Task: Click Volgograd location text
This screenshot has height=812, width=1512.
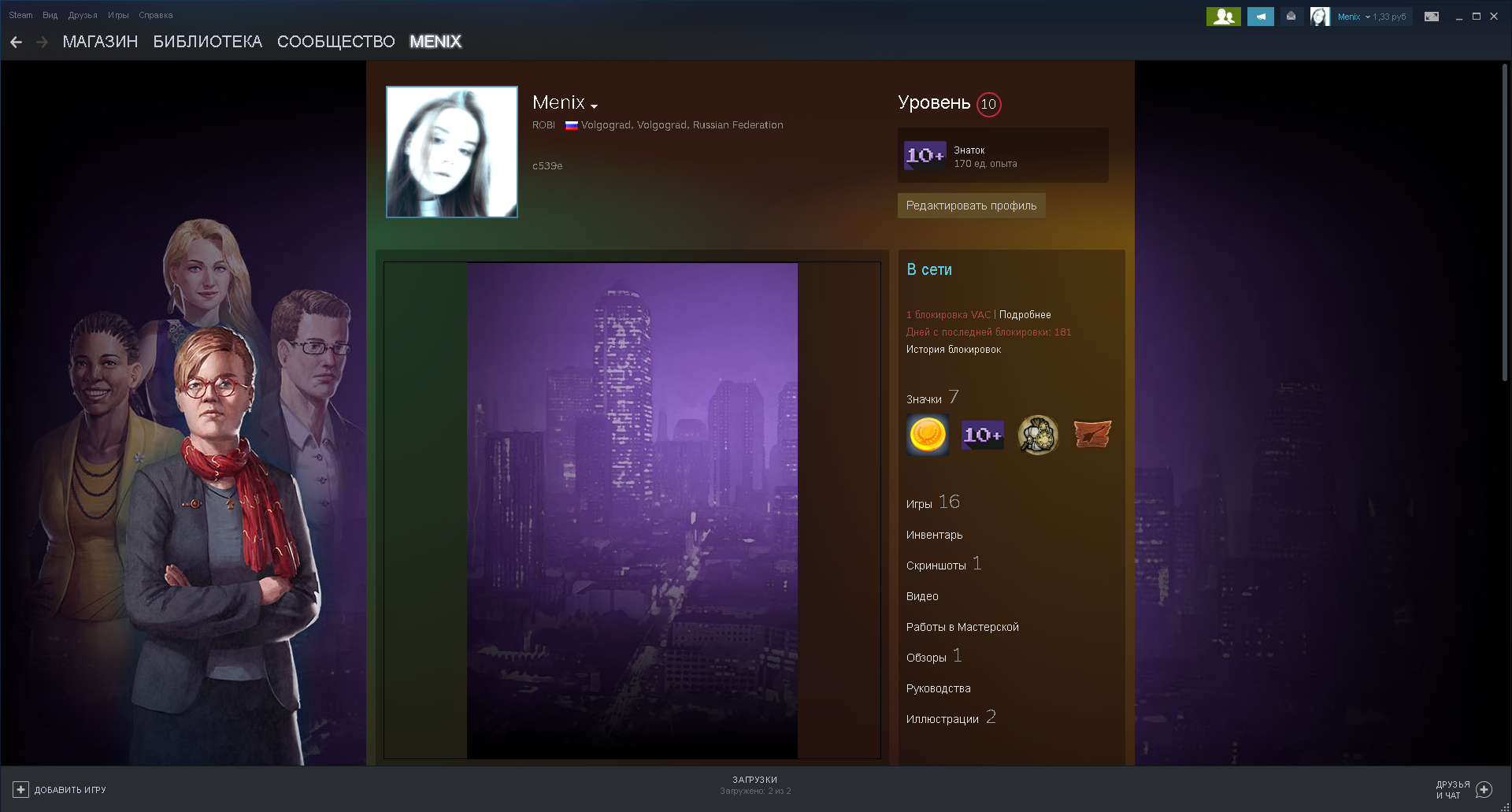Action: pos(682,125)
